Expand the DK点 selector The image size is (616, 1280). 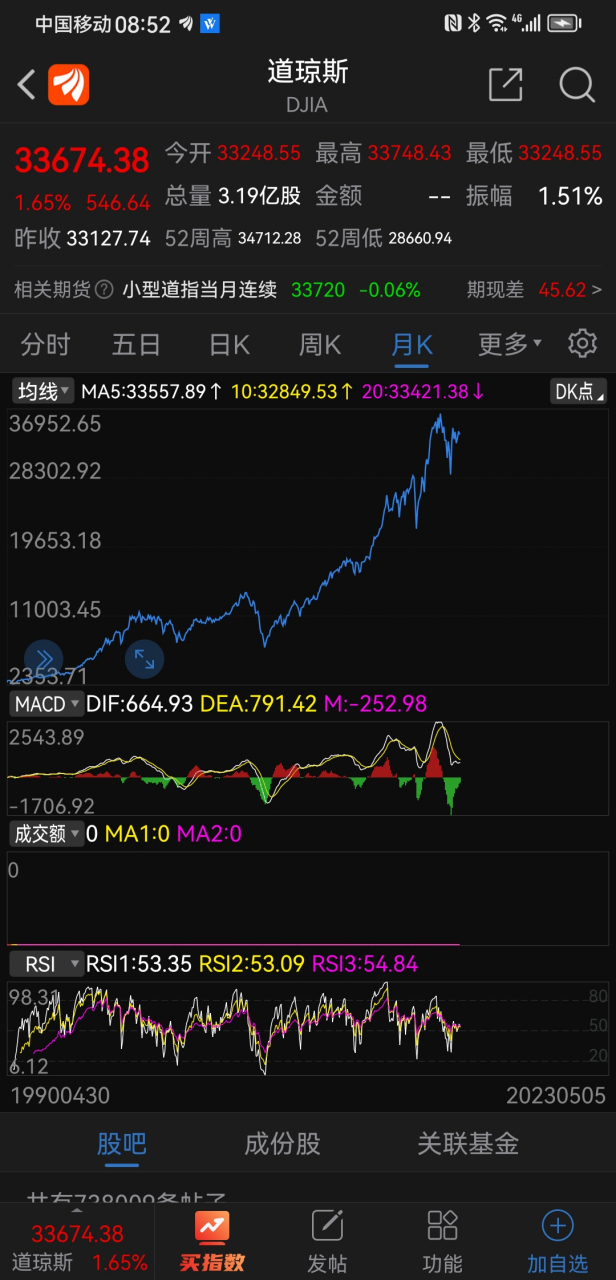click(578, 391)
